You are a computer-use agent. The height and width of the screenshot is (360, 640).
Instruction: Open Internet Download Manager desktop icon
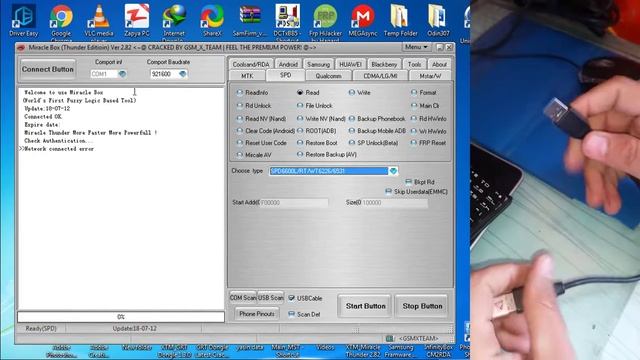174,21
